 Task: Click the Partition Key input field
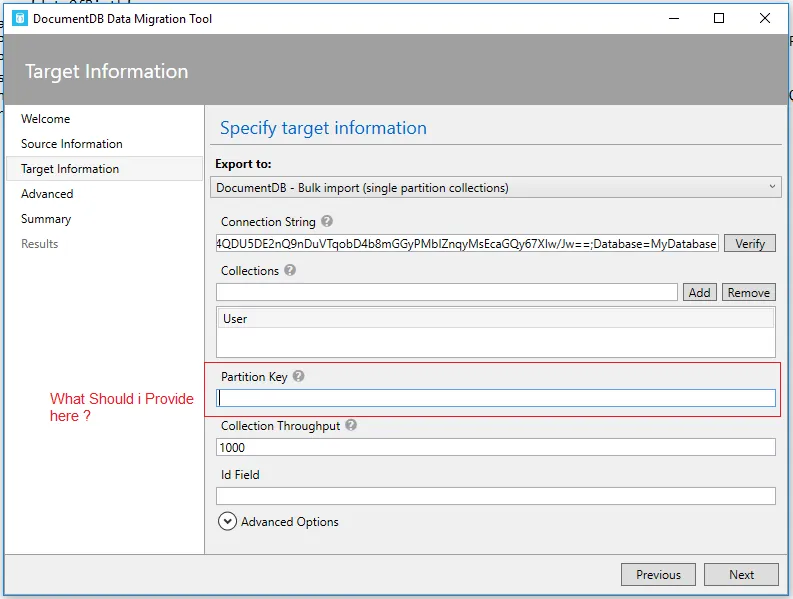496,398
